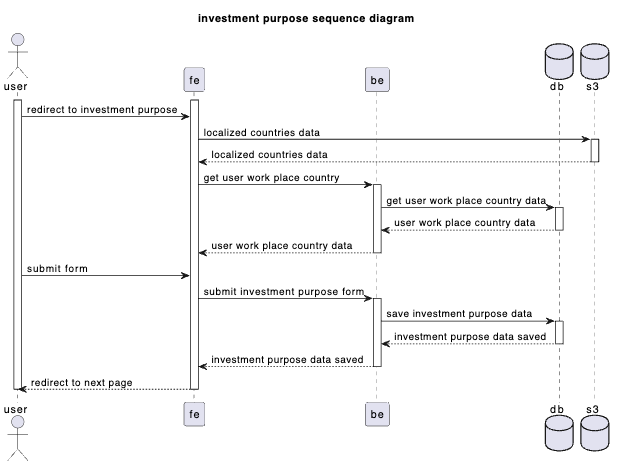Select the fe participant box in the header
The image size is (622, 466).
tap(195, 78)
